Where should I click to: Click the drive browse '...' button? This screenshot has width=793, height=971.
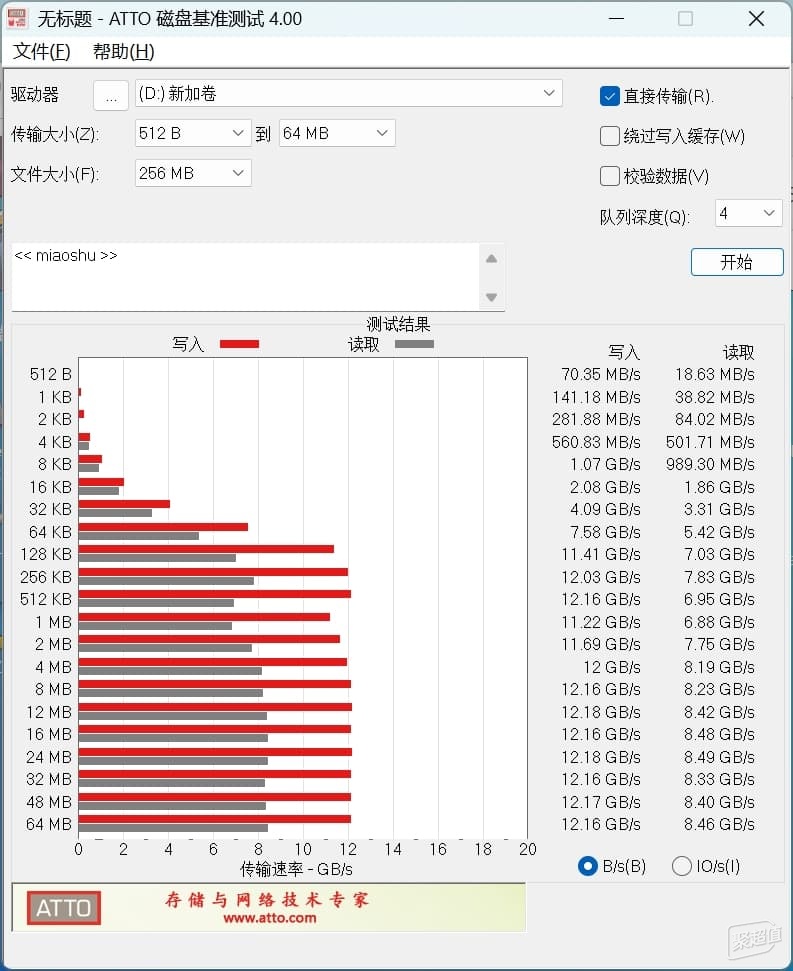pyautogui.click(x=111, y=95)
